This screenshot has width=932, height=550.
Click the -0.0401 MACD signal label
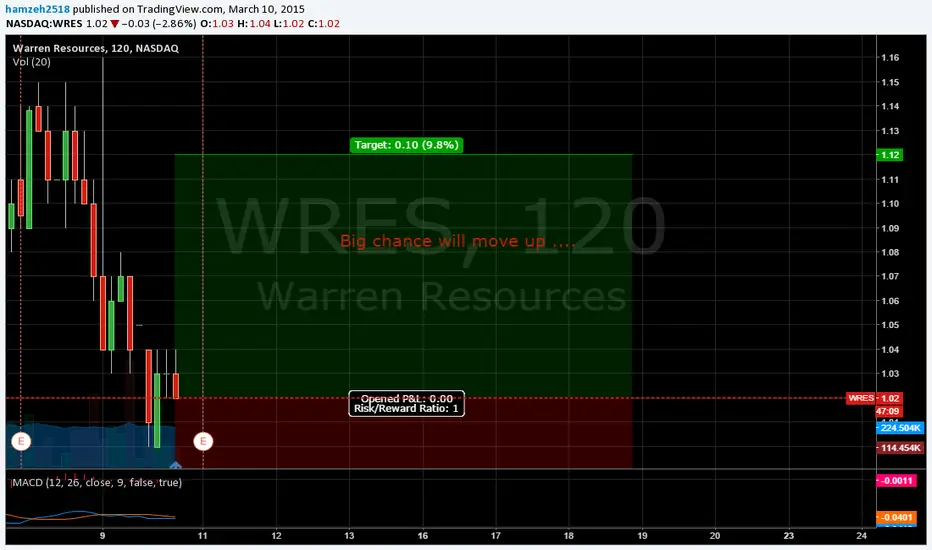(x=896, y=517)
